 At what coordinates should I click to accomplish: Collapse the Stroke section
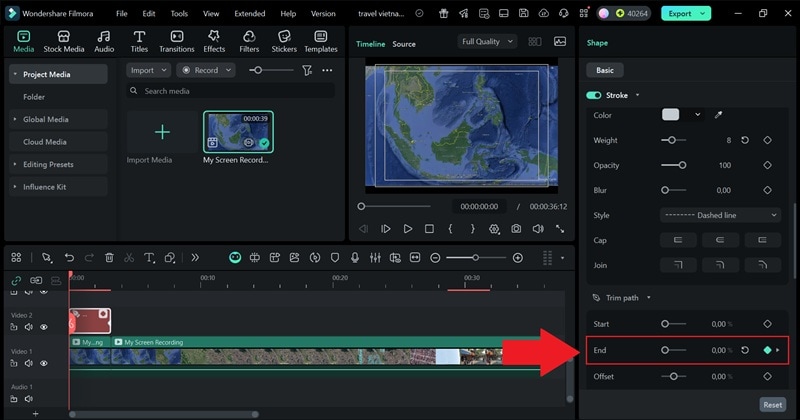(637, 95)
